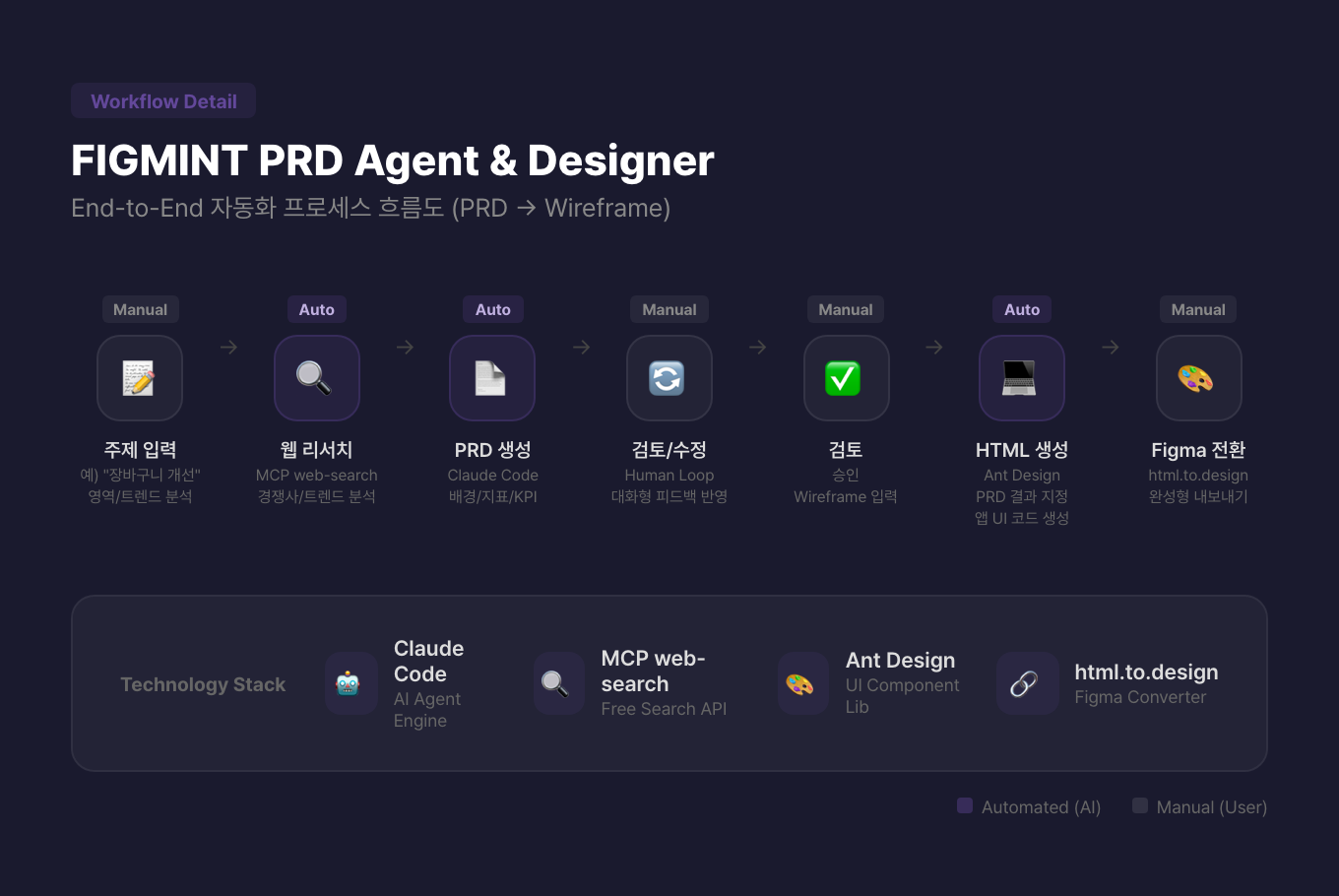The image size is (1339, 896).
Task: Click the refresh arrows icon for 검토/수정
Action: tap(669, 378)
